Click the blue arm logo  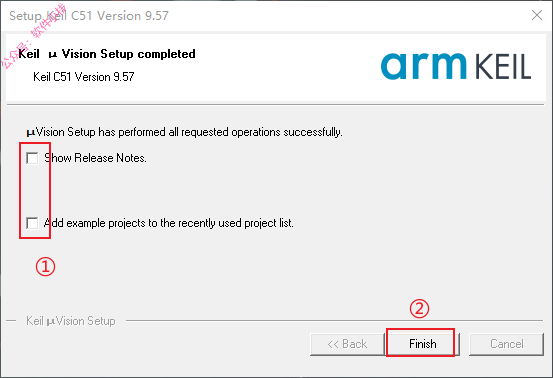(x=423, y=66)
